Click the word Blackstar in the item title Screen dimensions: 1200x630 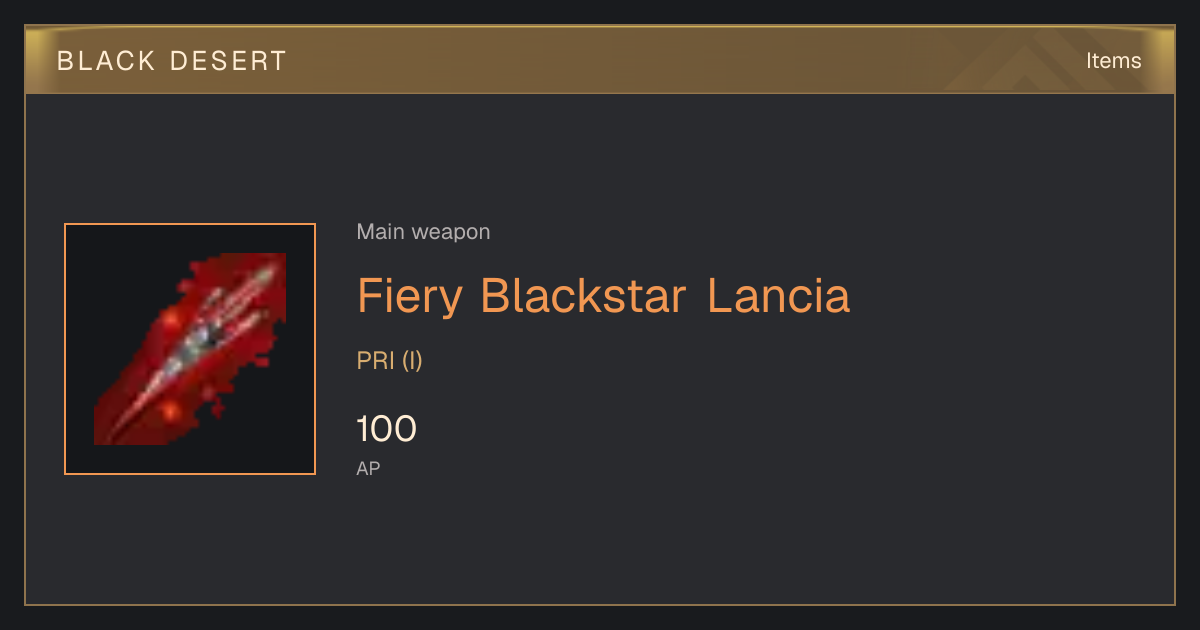click(584, 296)
